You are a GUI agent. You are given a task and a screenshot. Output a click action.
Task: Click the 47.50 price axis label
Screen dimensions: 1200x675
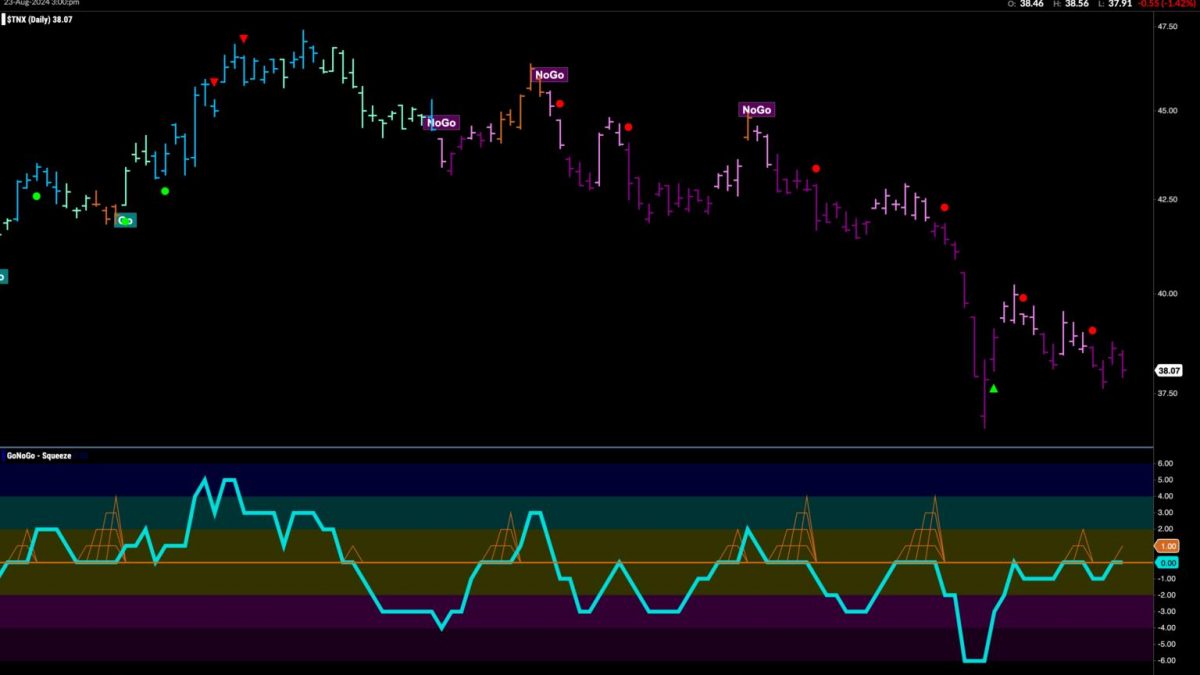tap(1167, 27)
